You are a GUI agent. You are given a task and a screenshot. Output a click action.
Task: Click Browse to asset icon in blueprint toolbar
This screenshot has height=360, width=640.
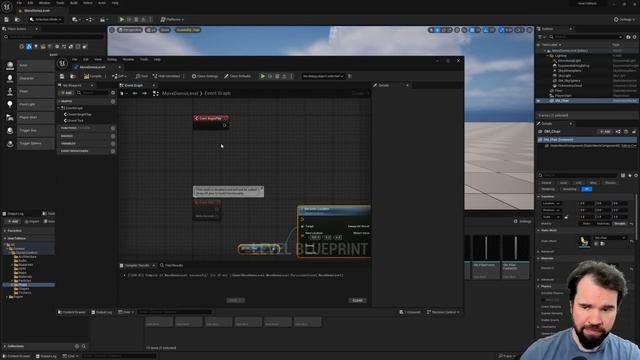coord(73,76)
